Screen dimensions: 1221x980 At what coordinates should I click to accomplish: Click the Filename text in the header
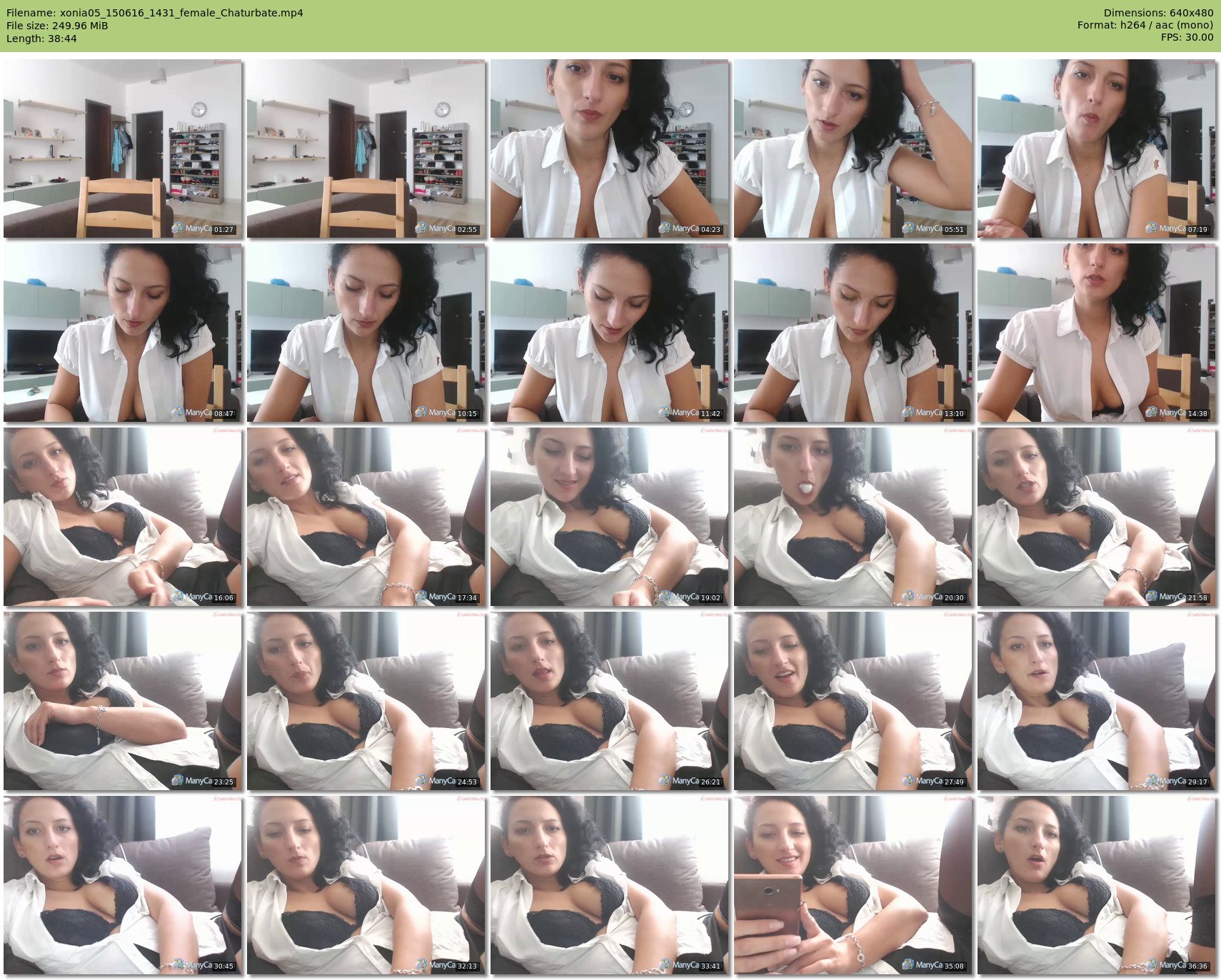[x=155, y=13]
